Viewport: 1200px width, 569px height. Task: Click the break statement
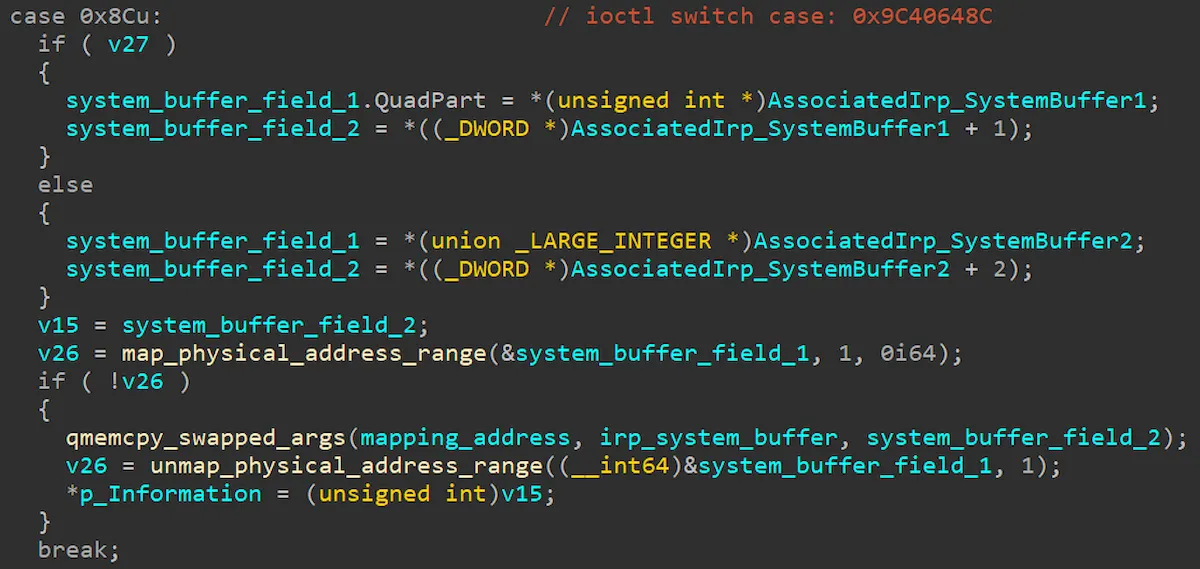pyautogui.click(x=78, y=549)
